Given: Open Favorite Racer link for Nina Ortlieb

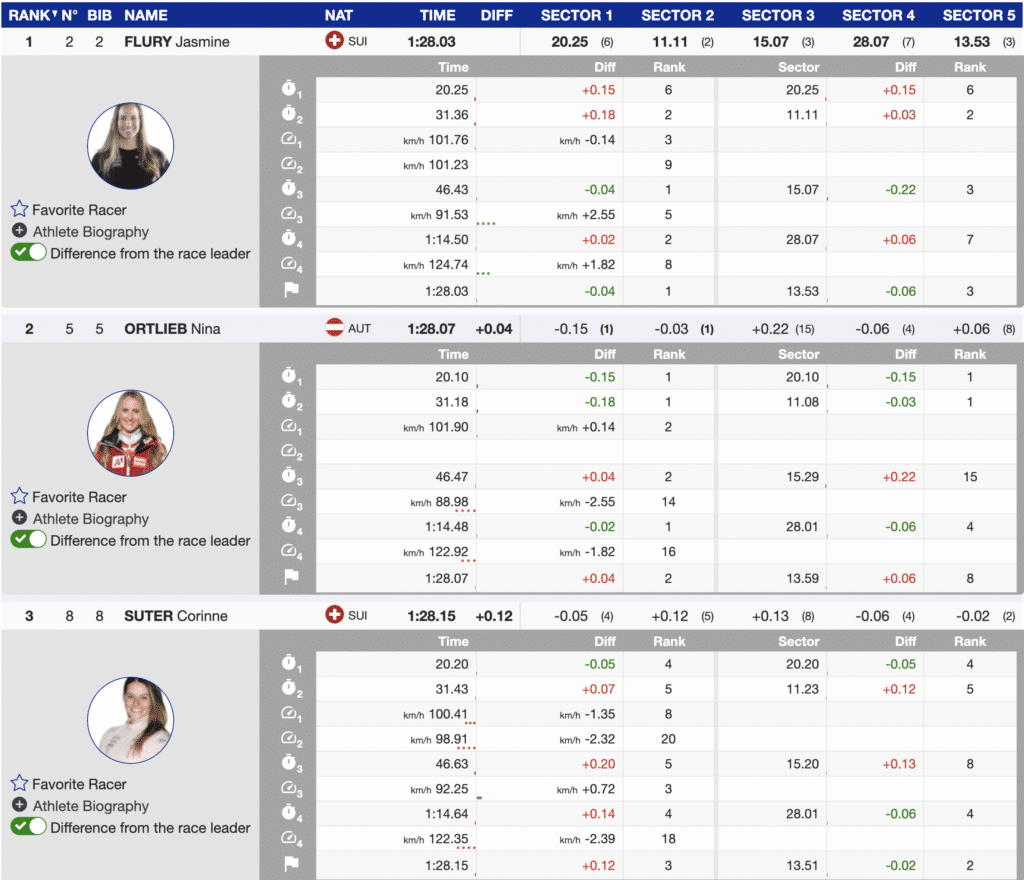Looking at the screenshot, I should tap(79, 497).
